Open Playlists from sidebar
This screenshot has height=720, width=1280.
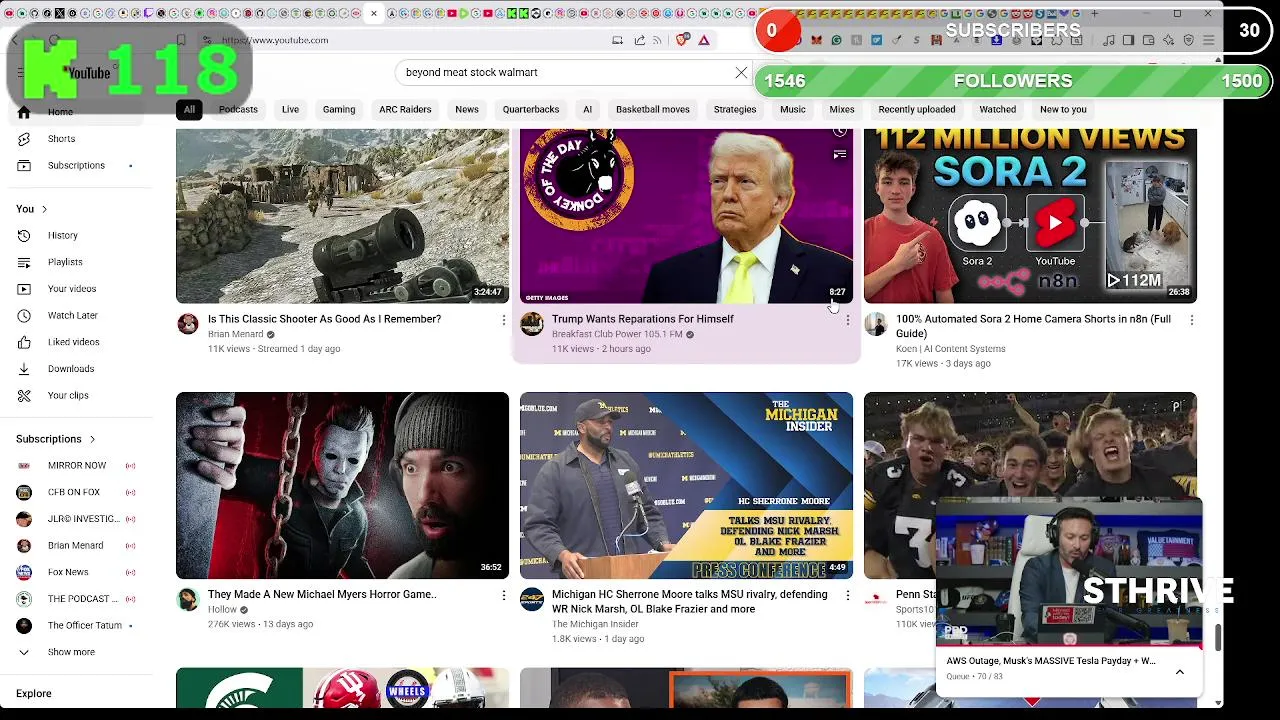coord(65,262)
